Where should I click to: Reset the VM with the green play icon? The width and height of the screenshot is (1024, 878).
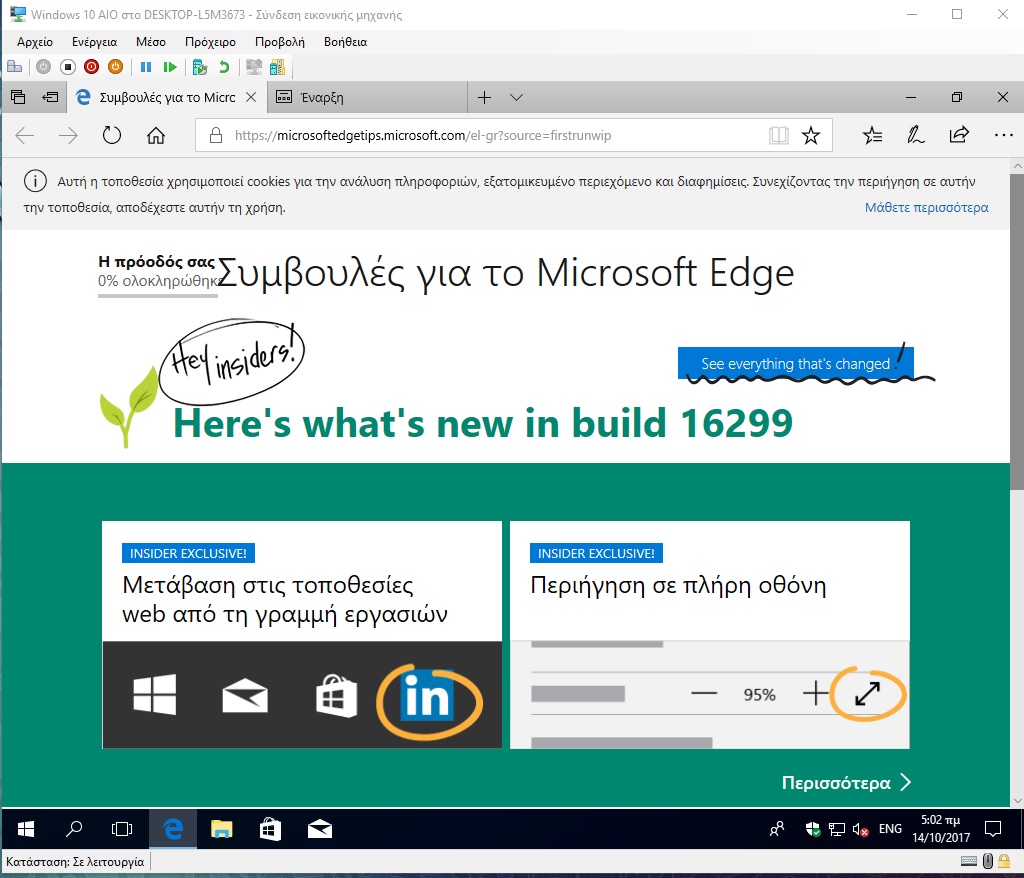click(x=170, y=67)
